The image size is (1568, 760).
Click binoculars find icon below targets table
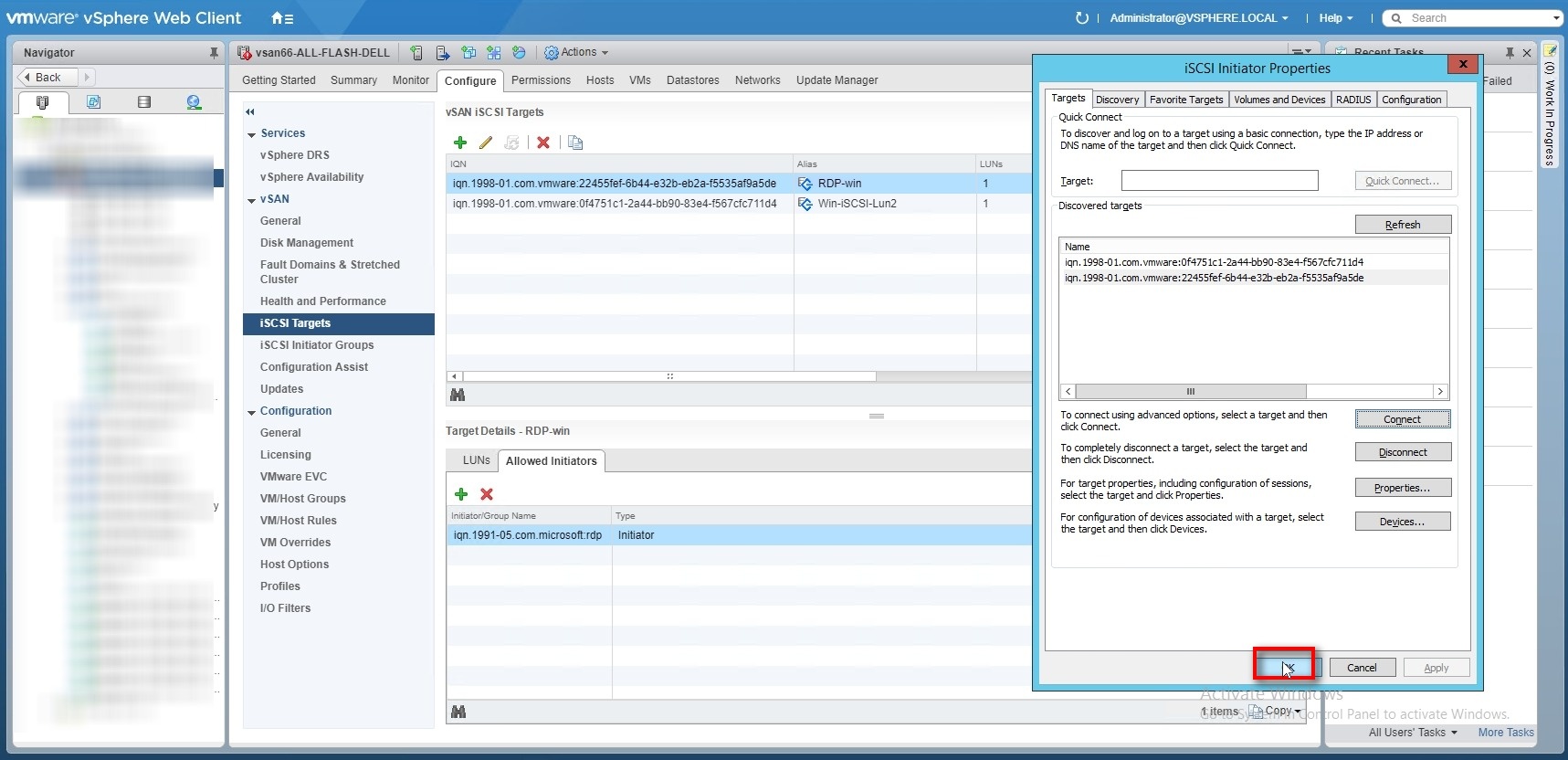click(x=458, y=395)
